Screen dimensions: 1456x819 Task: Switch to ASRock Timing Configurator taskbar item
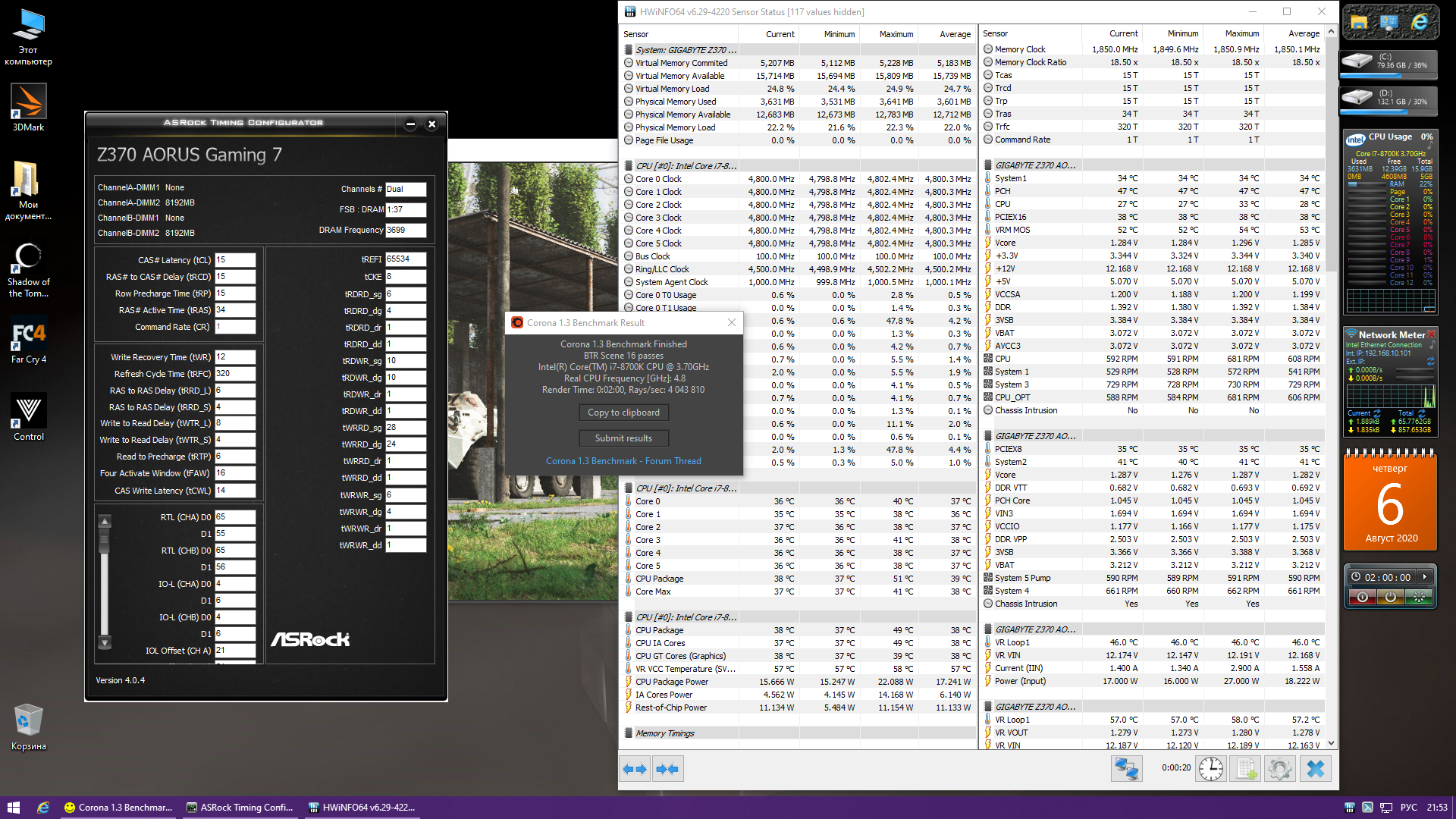coord(240,808)
